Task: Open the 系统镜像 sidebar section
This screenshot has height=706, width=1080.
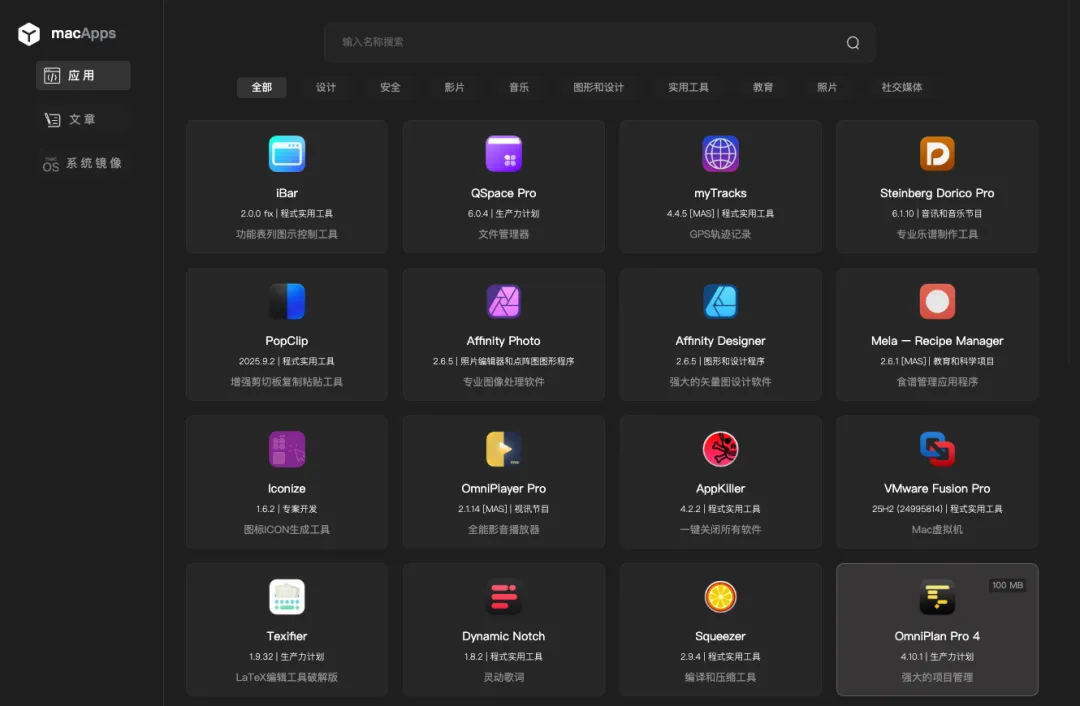Action: point(83,164)
